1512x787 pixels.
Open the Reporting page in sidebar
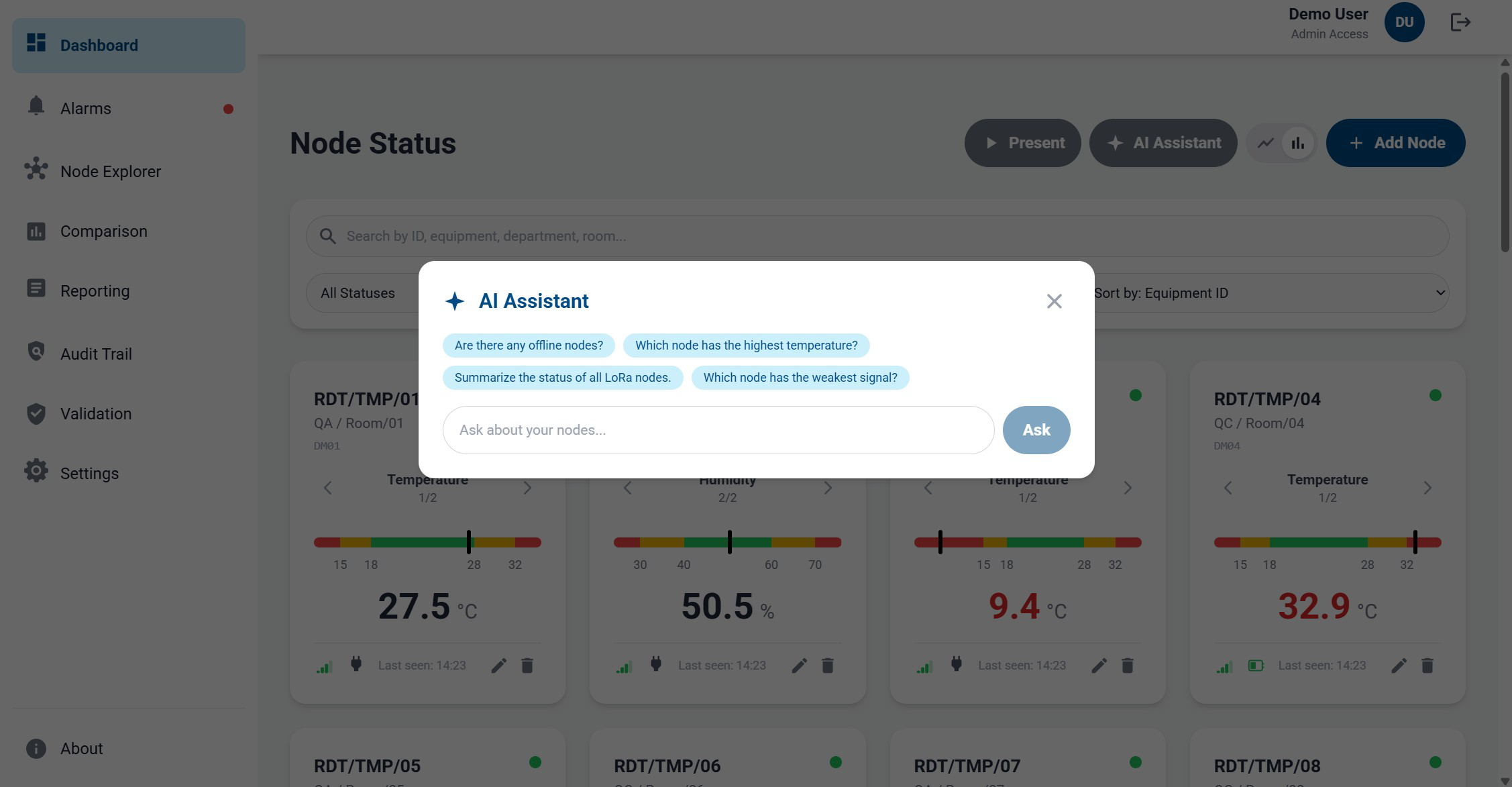click(95, 291)
